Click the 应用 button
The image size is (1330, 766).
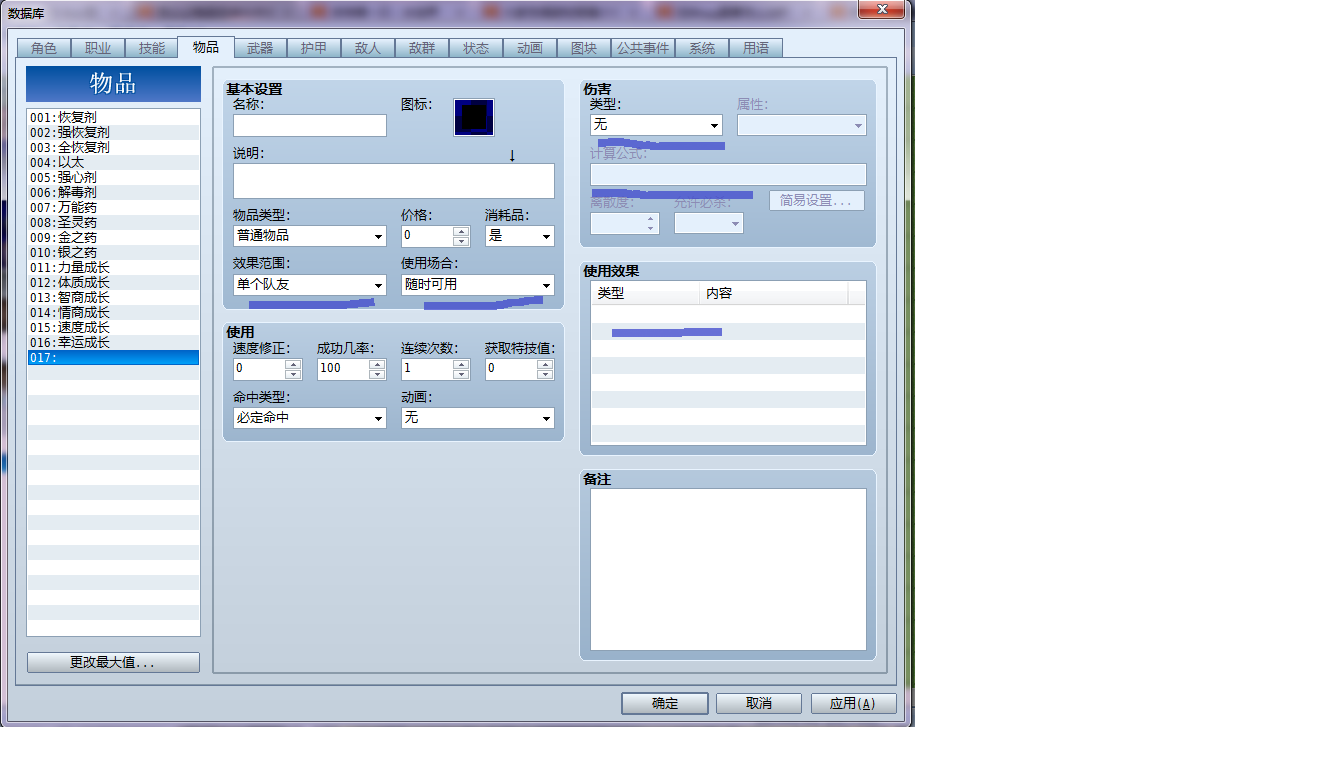pyautogui.click(x=853, y=703)
